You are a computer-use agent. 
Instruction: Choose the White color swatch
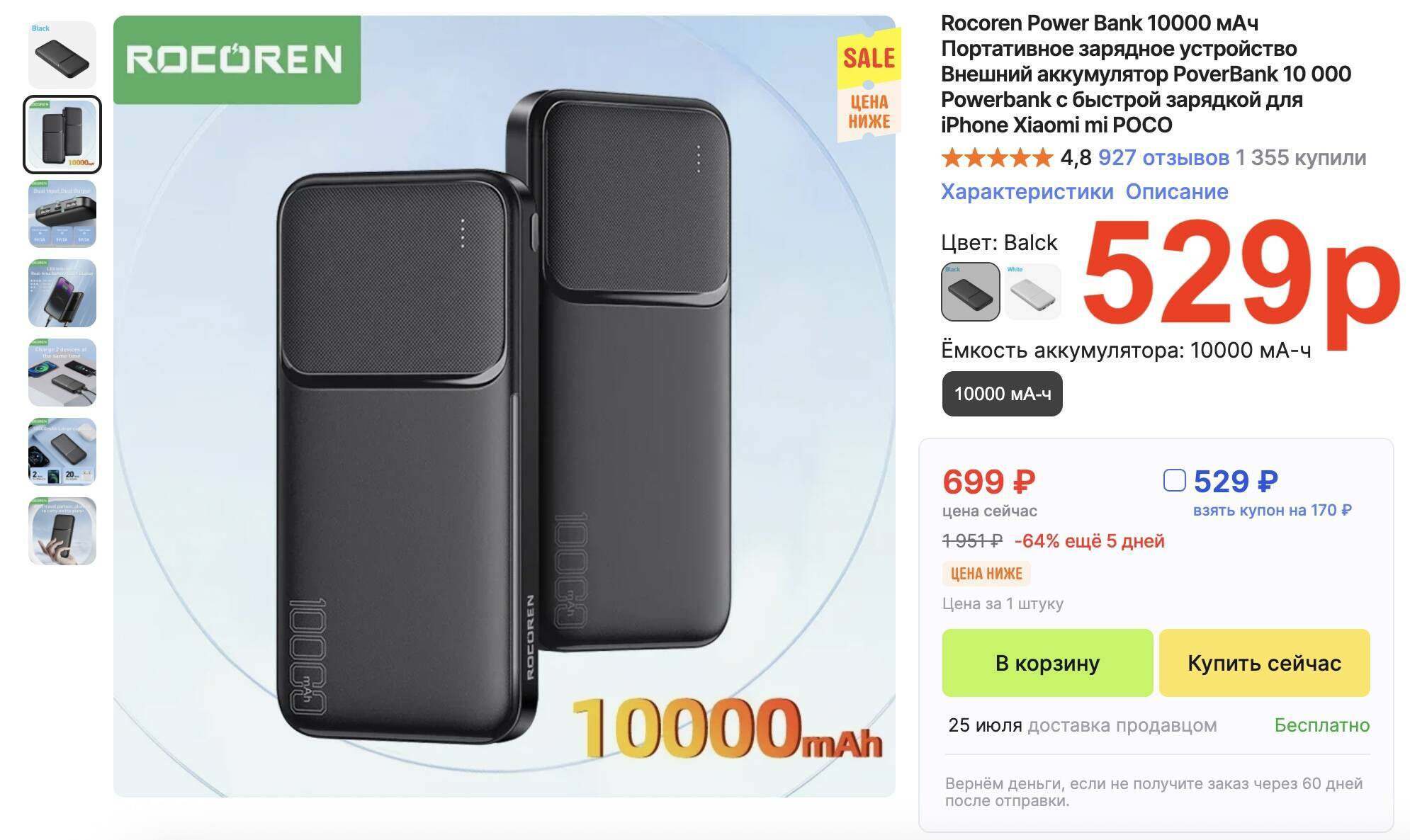pyautogui.click(x=1033, y=291)
